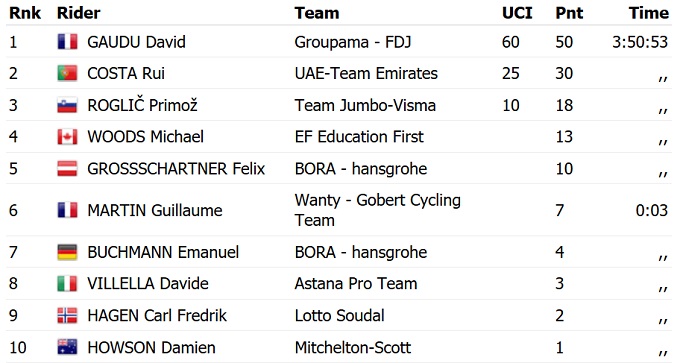Sort results by the Rnk column header
This screenshot has height=363, width=680.
[25, 13]
